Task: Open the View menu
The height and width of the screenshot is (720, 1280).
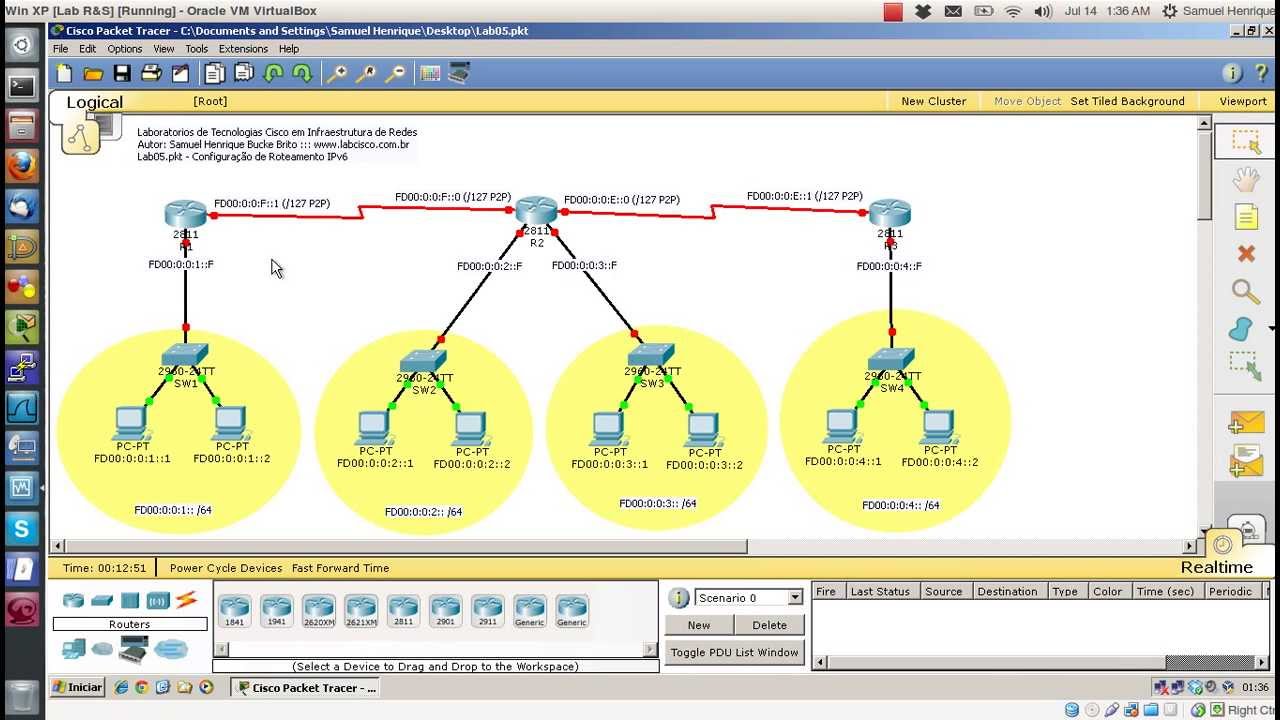Action: pos(164,48)
